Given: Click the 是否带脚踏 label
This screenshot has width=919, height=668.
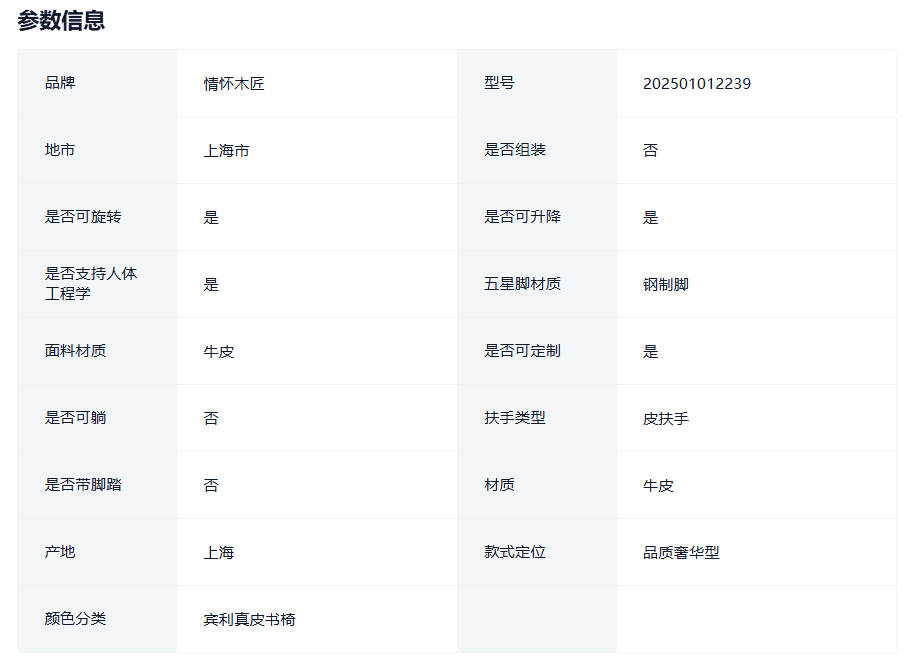Looking at the screenshot, I should point(83,485).
